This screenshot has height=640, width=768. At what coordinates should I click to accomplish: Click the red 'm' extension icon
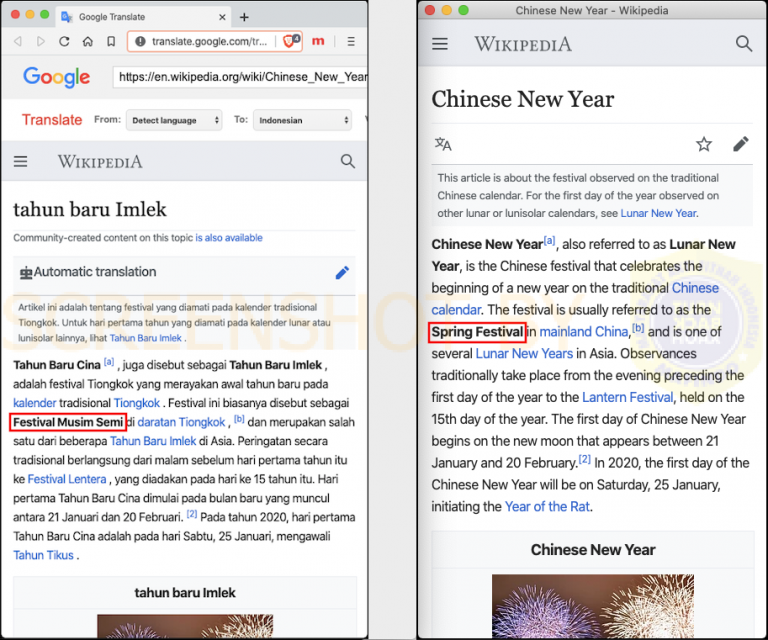tap(318, 41)
